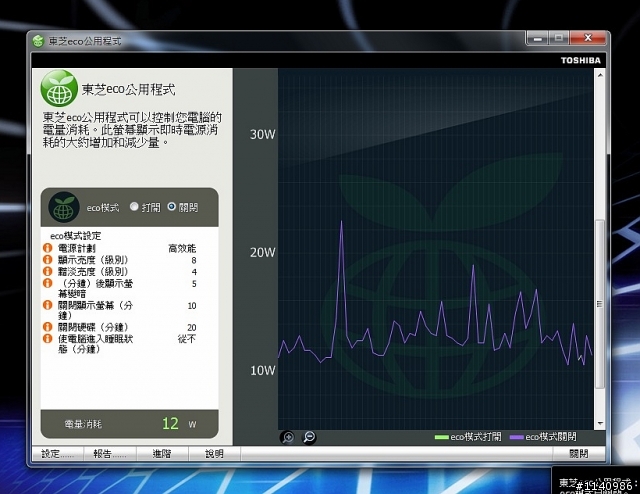The image size is (640, 494).
Task: Click info icon beside 電源計劃
Action: pyautogui.click(x=48, y=248)
